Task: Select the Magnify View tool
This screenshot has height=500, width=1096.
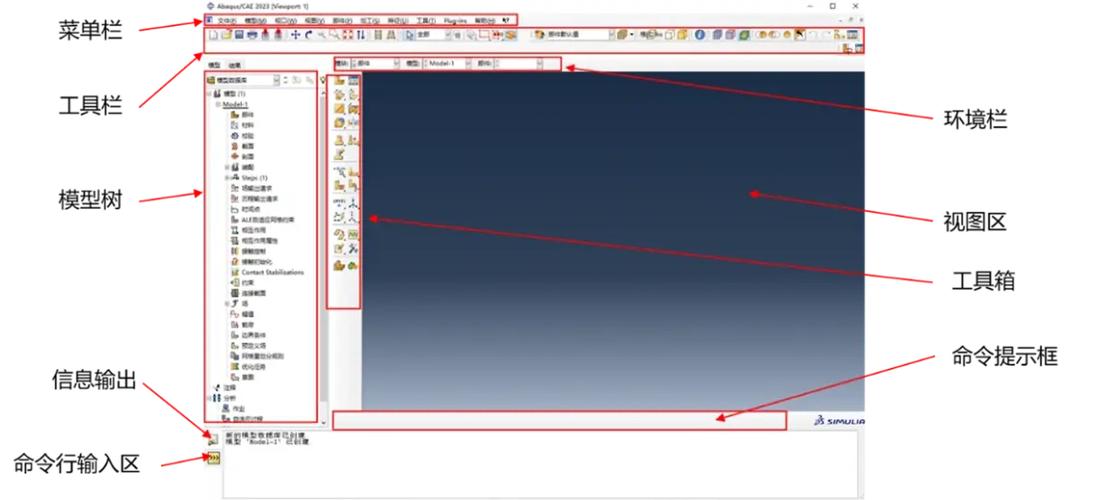Action: [322, 35]
